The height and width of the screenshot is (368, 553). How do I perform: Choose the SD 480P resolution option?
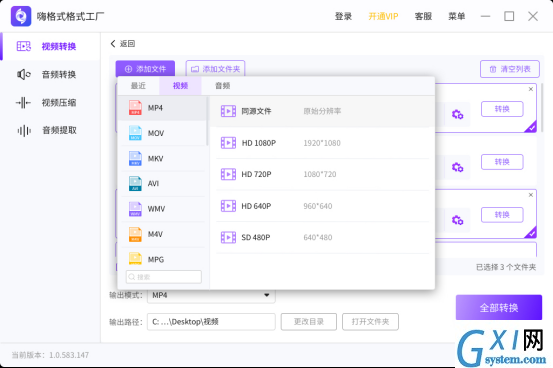323,237
